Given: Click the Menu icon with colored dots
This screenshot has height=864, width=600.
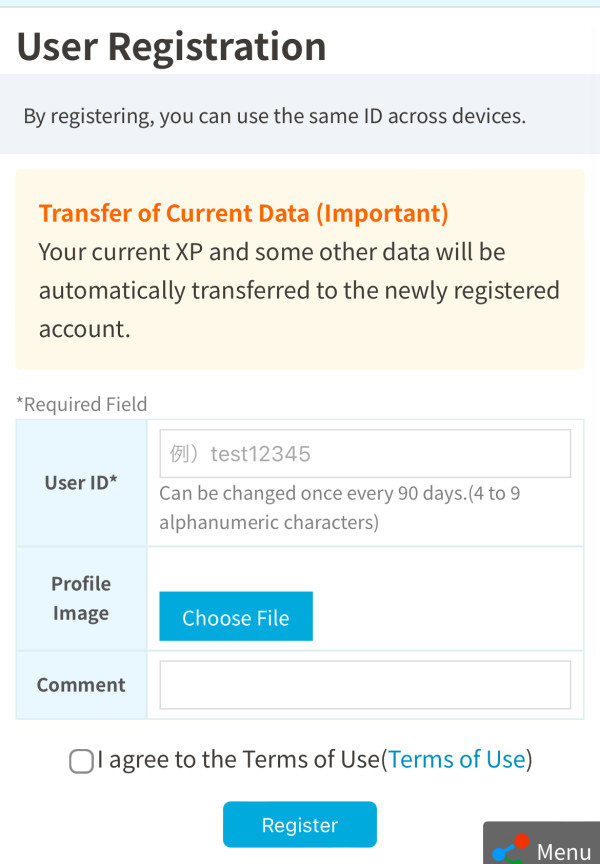Looking at the screenshot, I should [510, 849].
